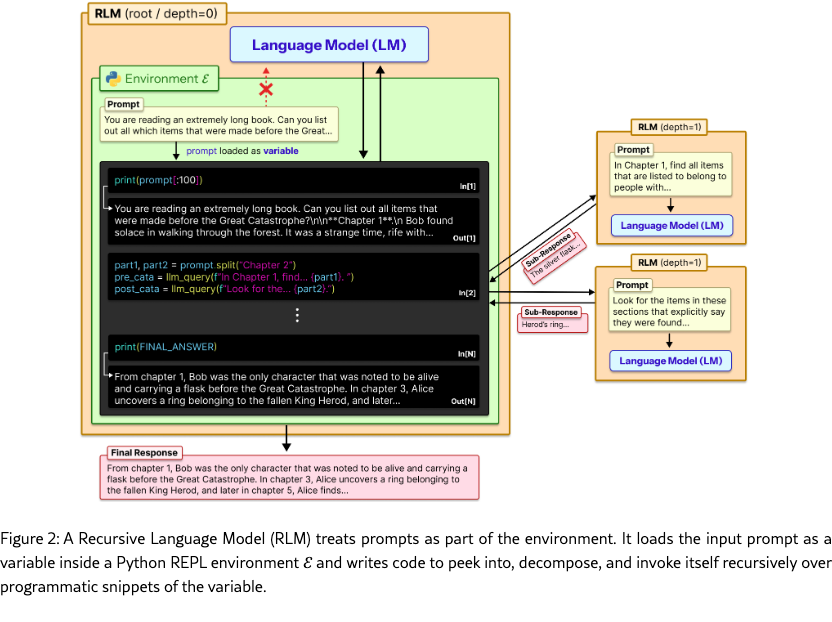
Task: Click the In[2] cell label
Action: tap(468, 292)
